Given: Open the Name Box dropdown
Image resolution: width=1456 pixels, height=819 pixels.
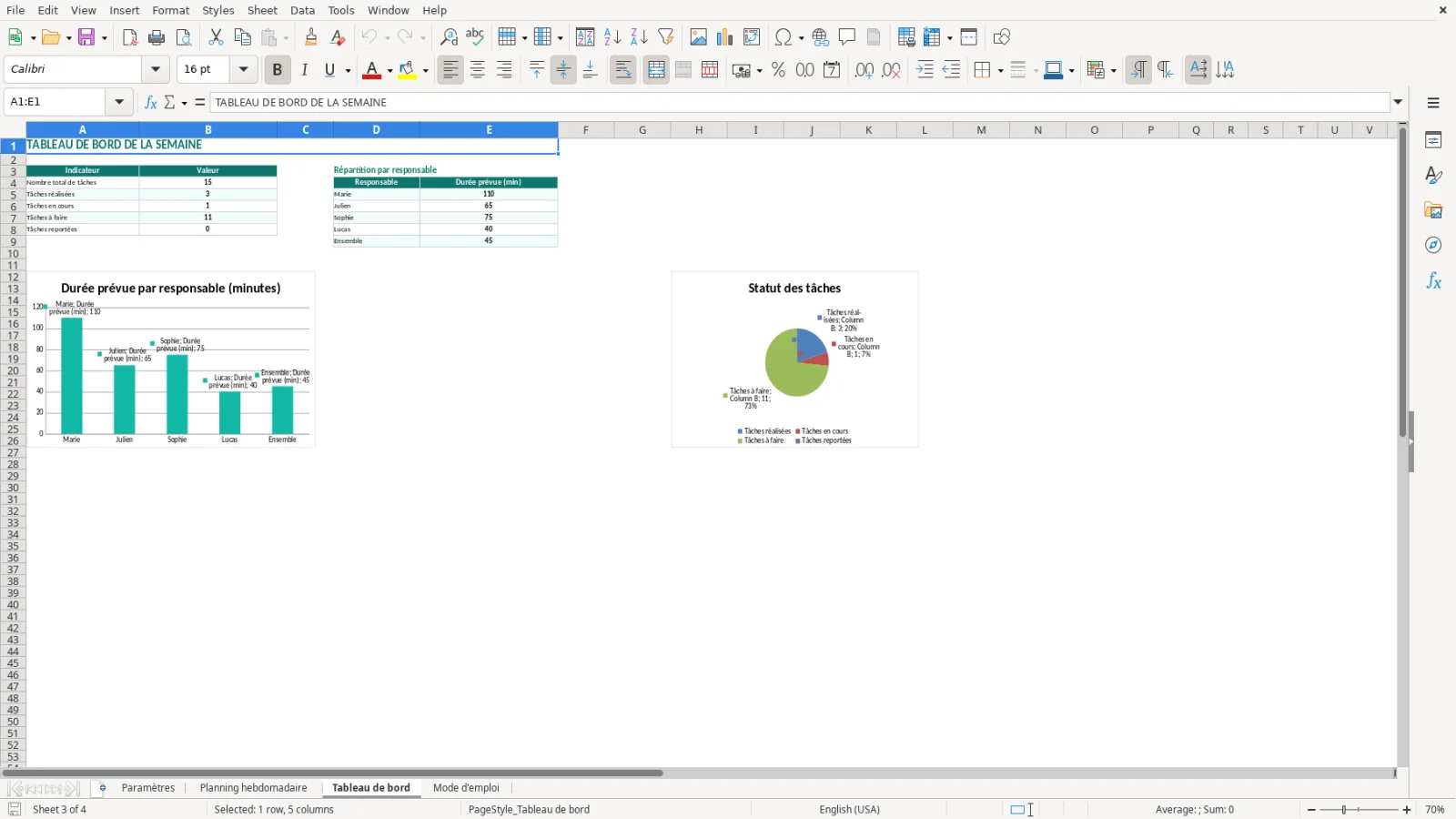Looking at the screenshot, I should (119, 102).
